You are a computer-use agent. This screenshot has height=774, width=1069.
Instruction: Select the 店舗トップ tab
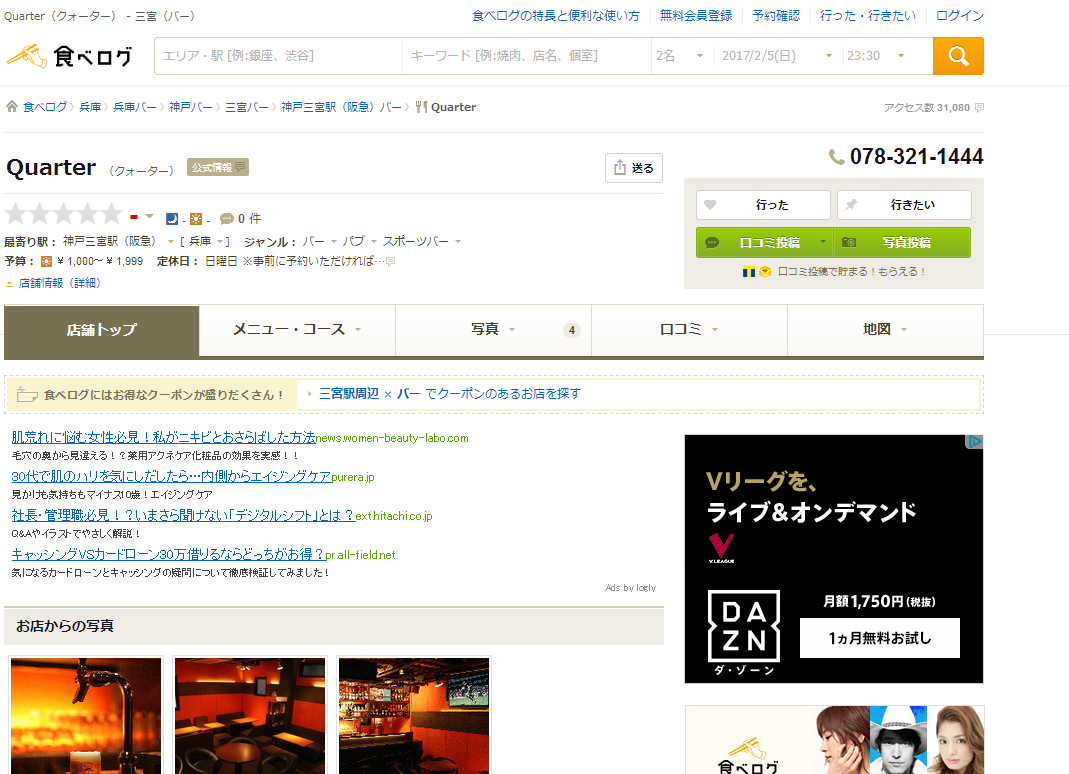tap(102, 331)
